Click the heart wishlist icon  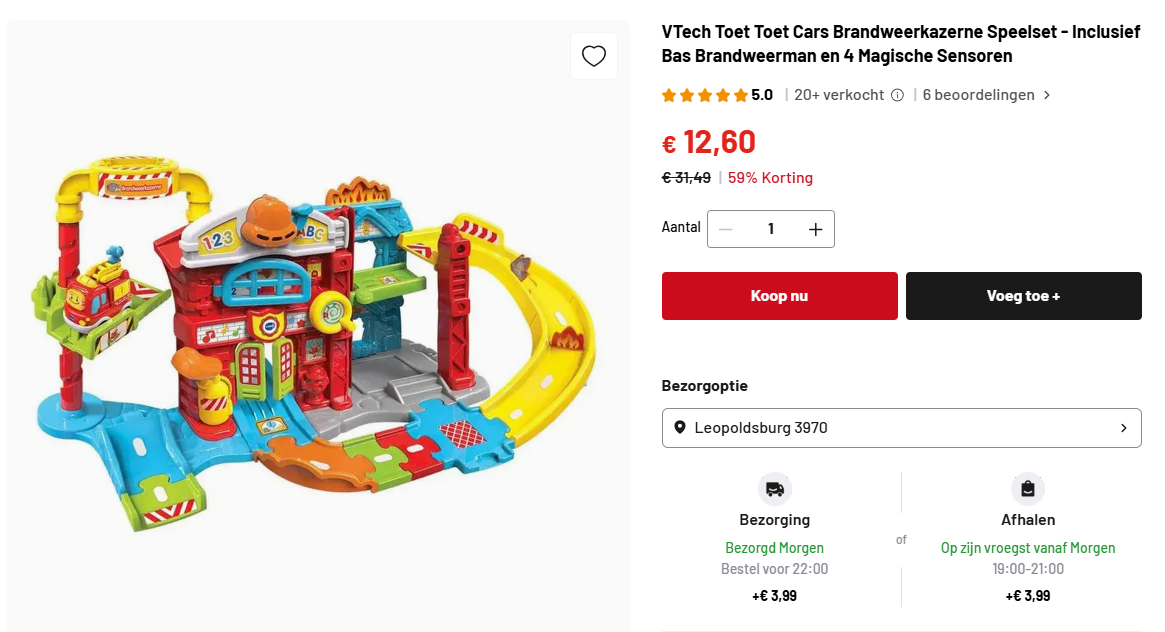tap(593, 55)
